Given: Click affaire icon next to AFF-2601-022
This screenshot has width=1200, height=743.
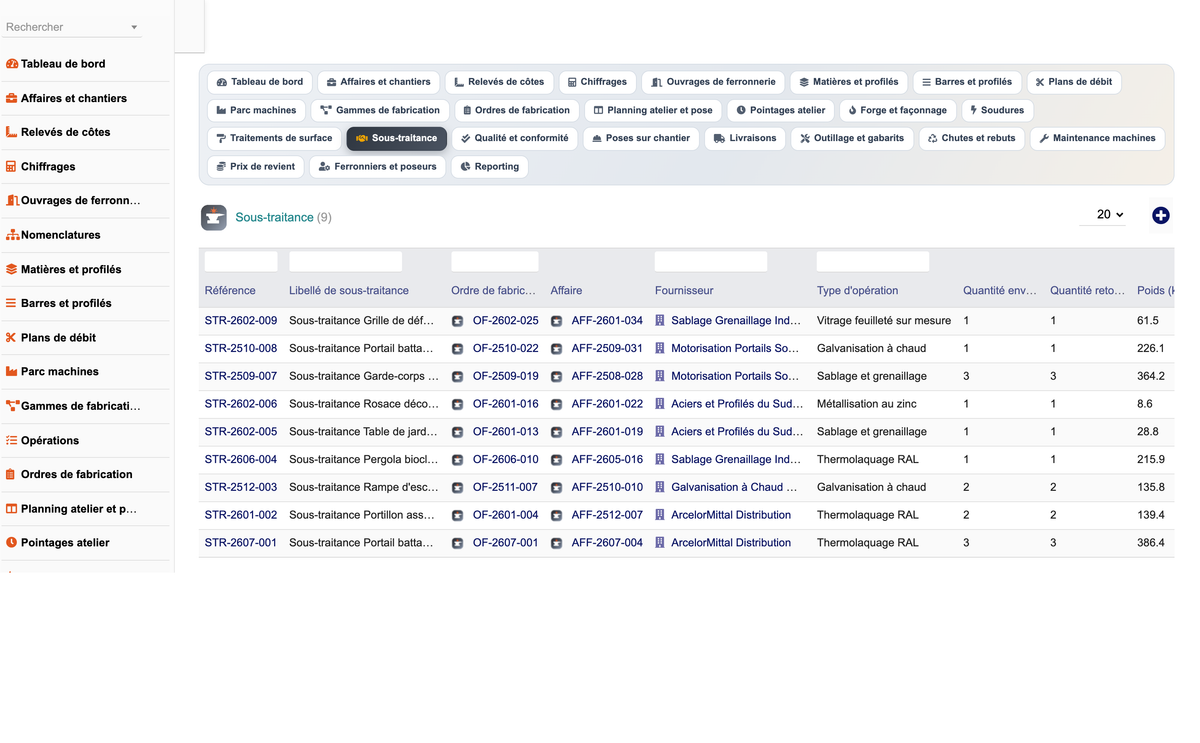Looking at the screenshot, I should click(557, 405).
